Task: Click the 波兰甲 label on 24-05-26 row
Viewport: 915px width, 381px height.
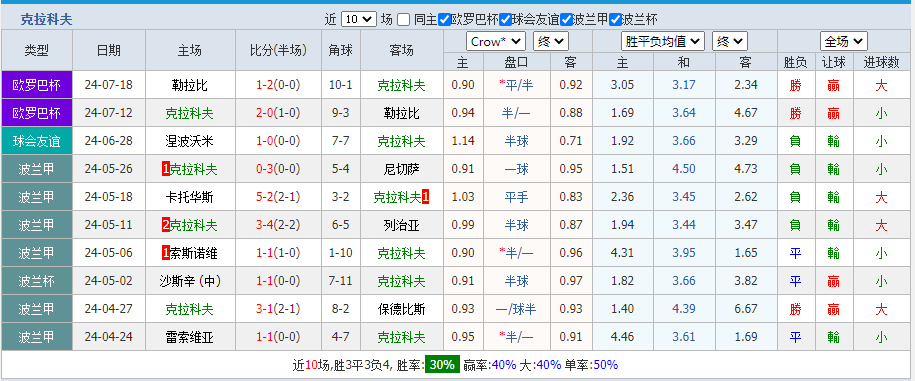Action: point(36,169)
